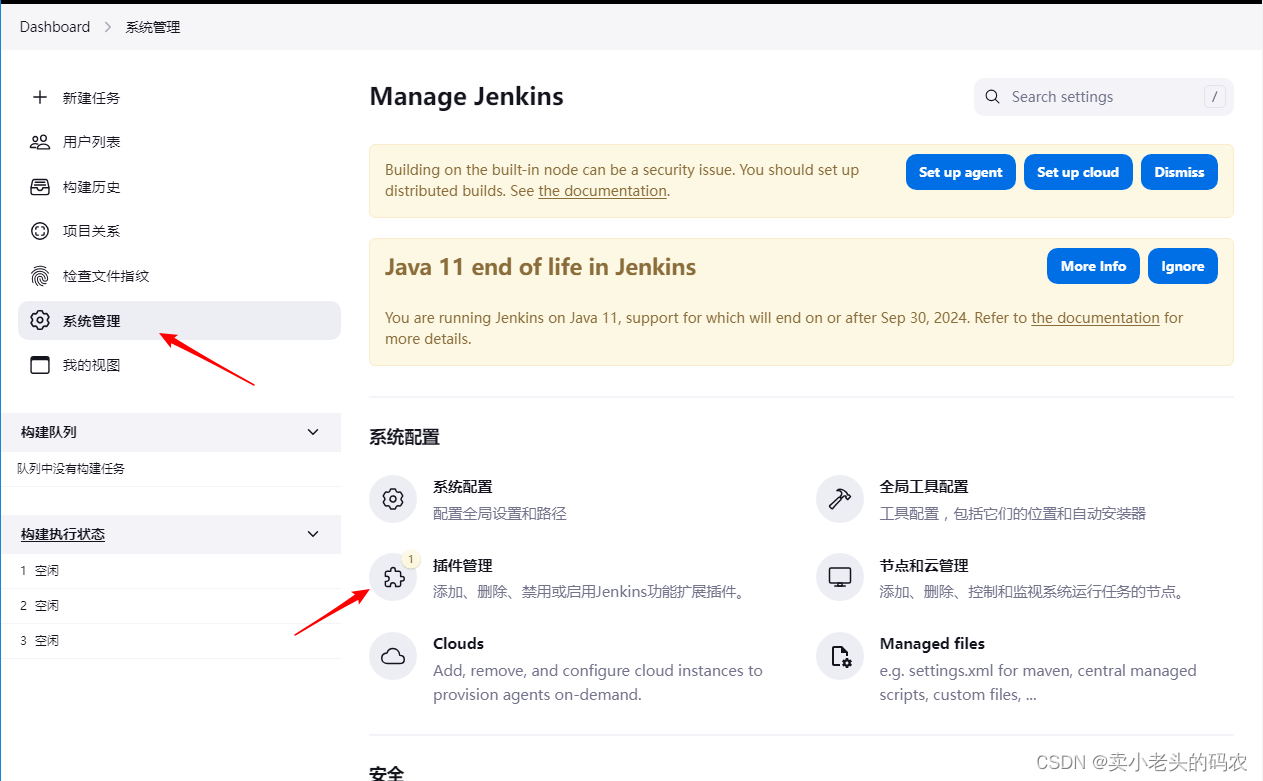The width and height of the screenshot is (1263, 781).
Task: Focus the Search settings input field
Action: click(1103, 97)
